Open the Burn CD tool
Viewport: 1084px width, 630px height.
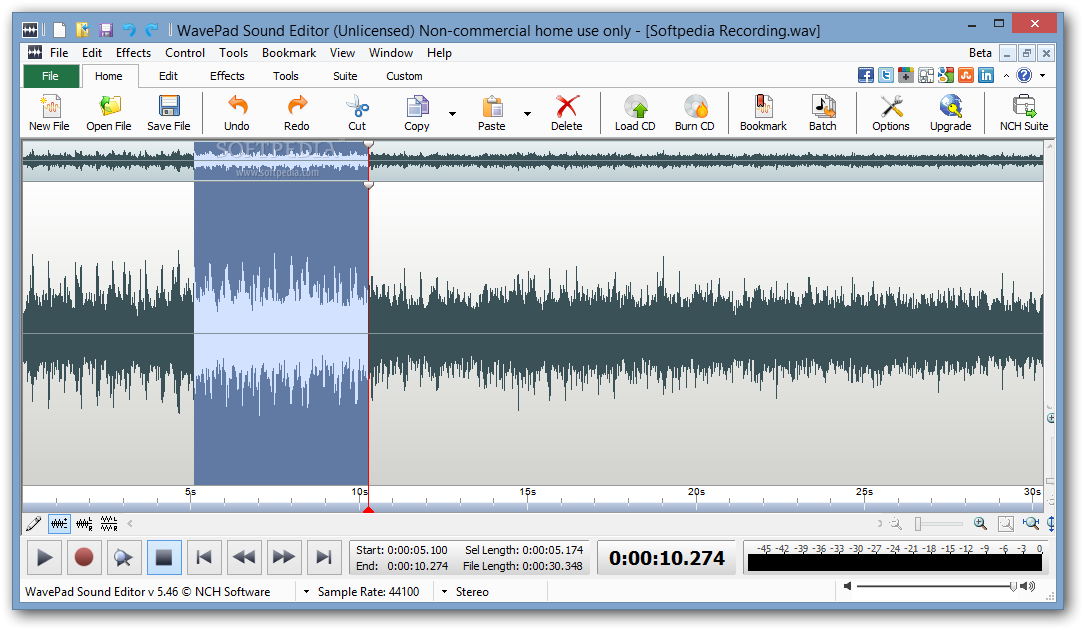pos(695,113)
